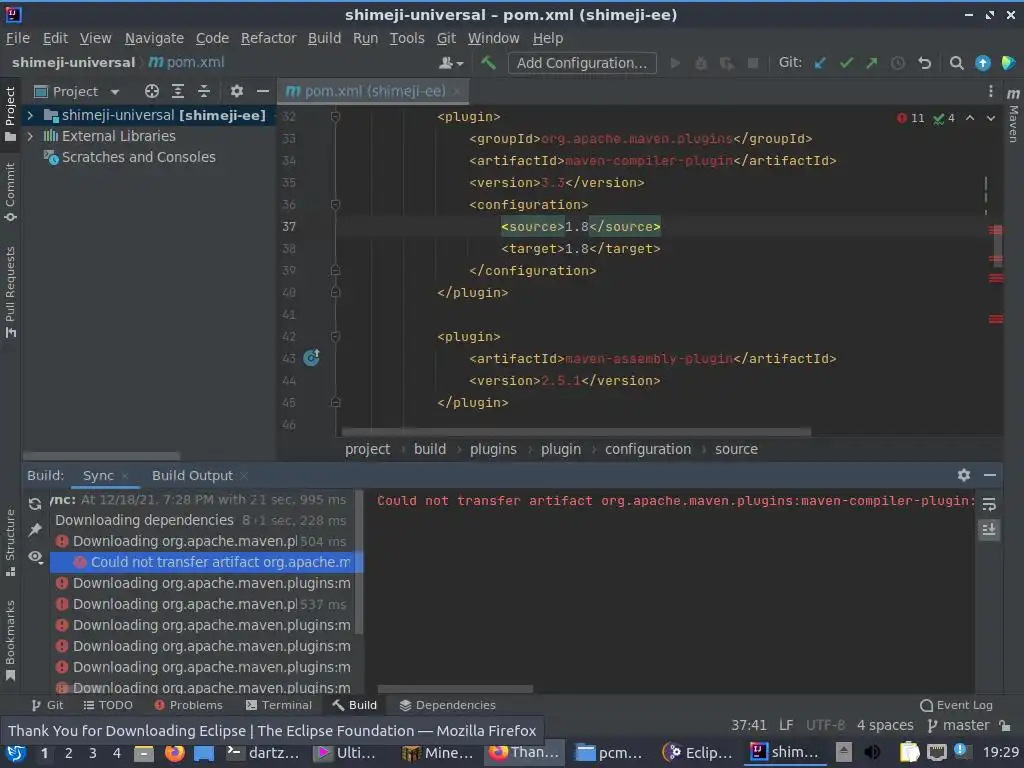This screenshot has width=1024, height=768.
Task: Click the Git commit checkmark icon
Action: [846, 63]
